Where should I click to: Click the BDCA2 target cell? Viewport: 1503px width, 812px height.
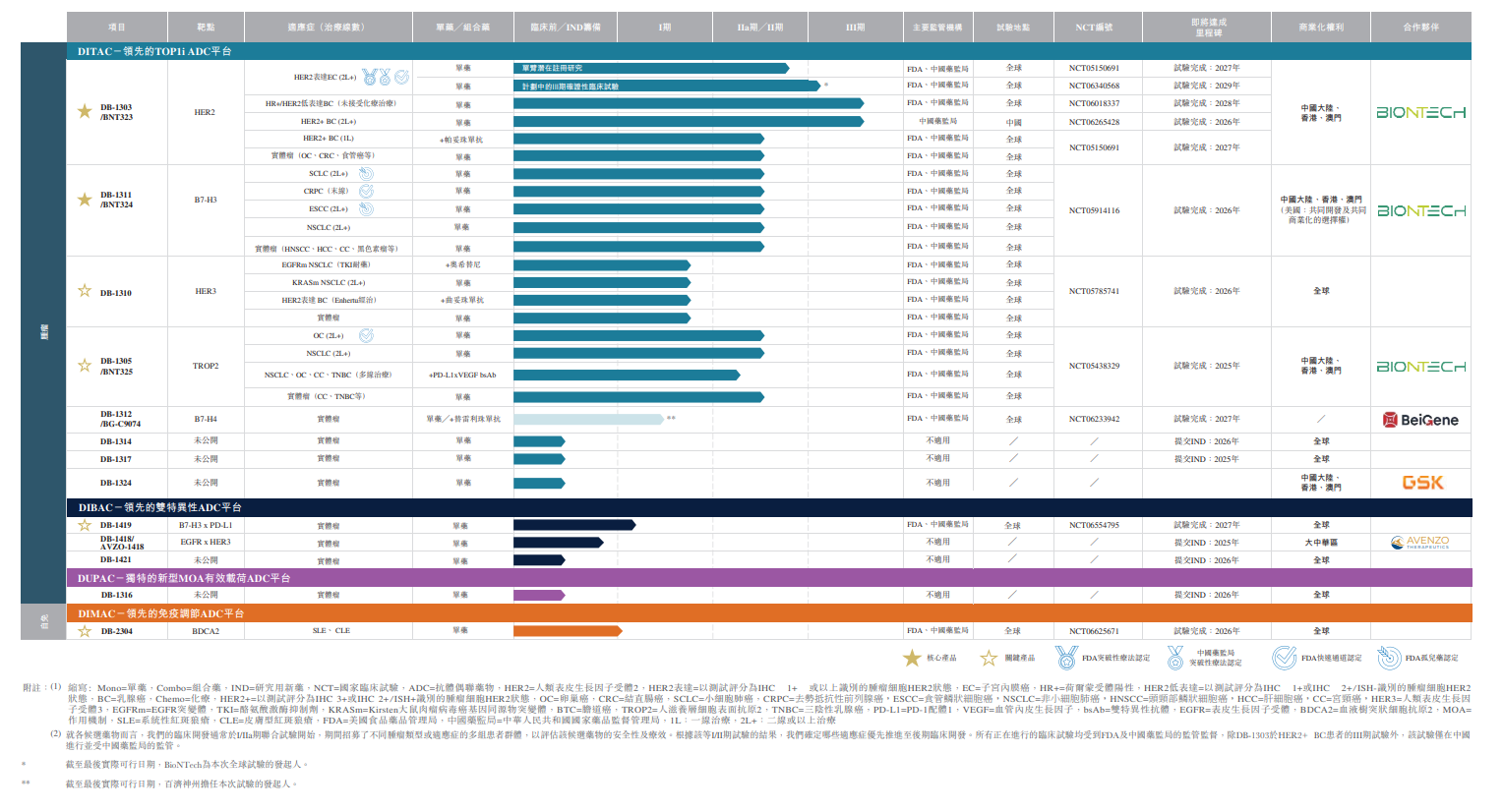(206, 631)
